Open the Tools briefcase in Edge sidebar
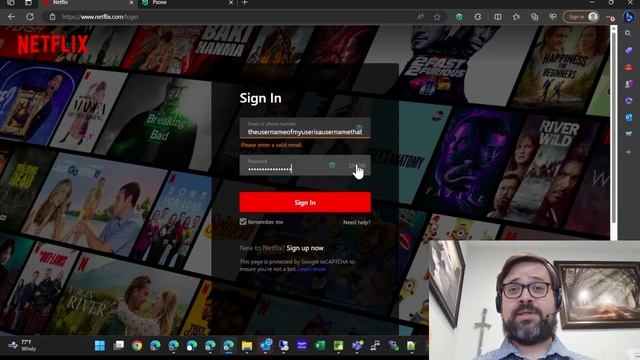This screenshot has height=360, width=640. click(x=628, y=67)
